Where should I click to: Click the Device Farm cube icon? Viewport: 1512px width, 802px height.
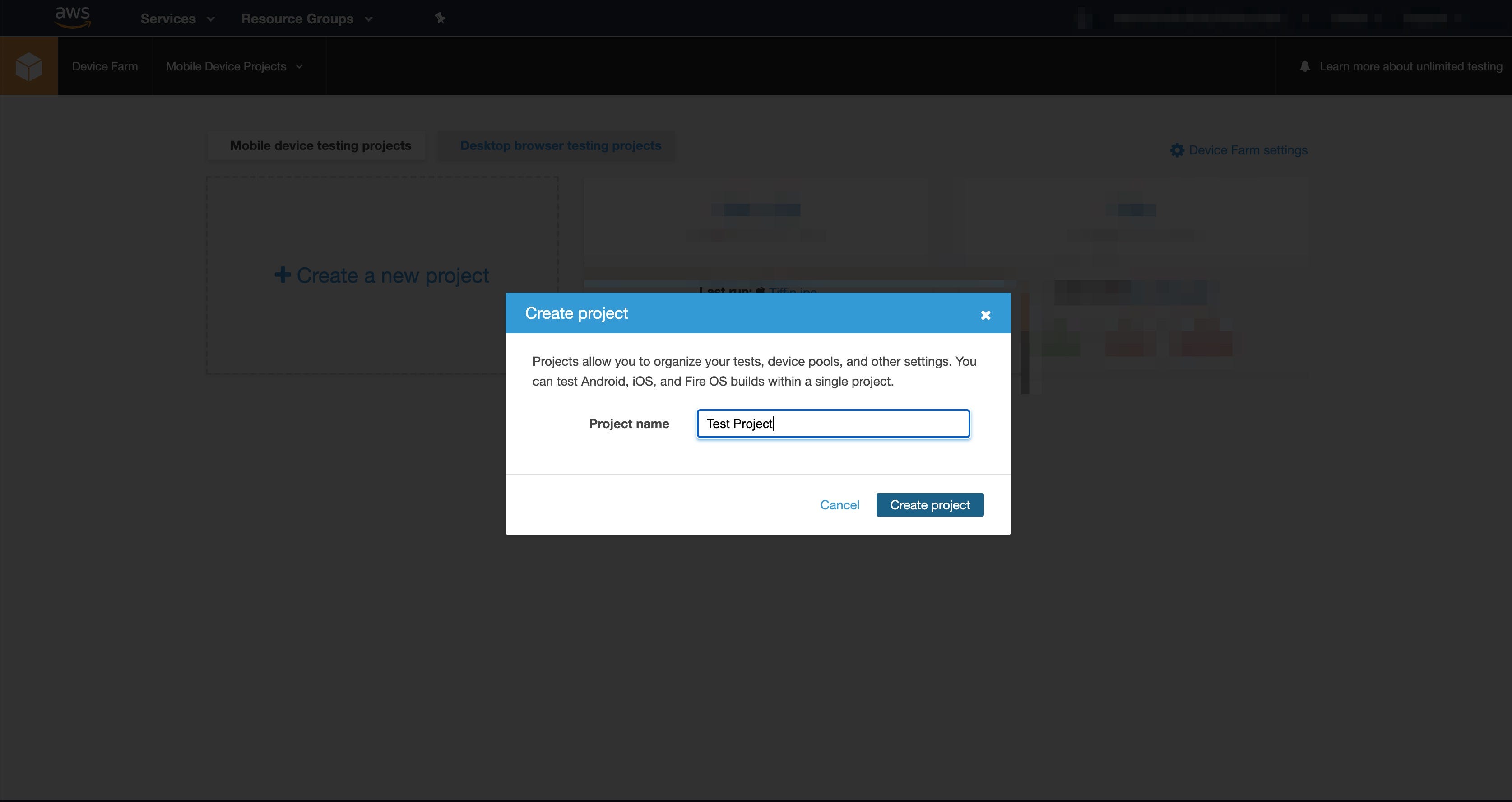pyautogui.click(x=29, y=66)
